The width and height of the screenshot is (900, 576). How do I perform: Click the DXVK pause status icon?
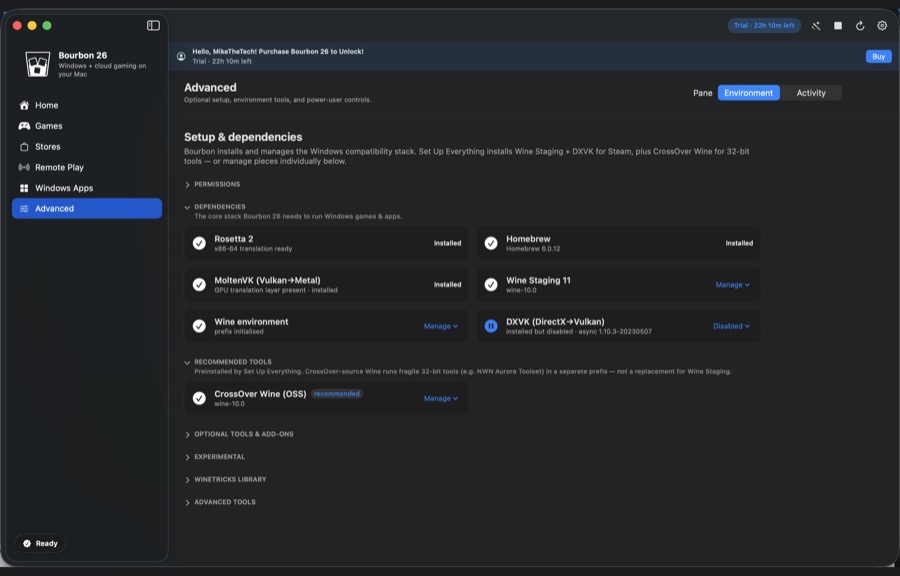tap(491, 326)
